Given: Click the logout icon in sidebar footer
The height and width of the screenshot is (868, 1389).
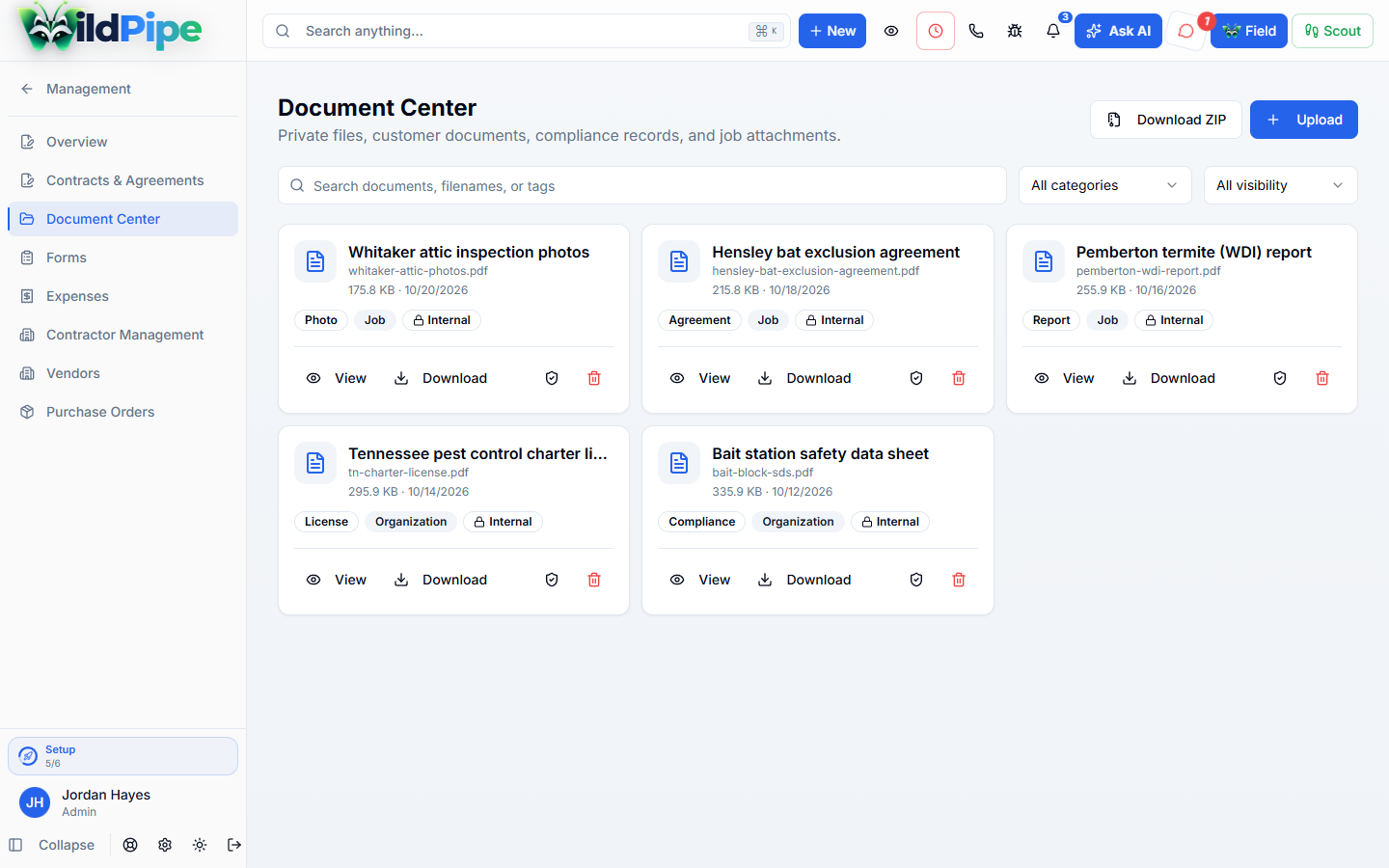Looking at the screenshot, I should pyautogui.click(x=234, y=845).
